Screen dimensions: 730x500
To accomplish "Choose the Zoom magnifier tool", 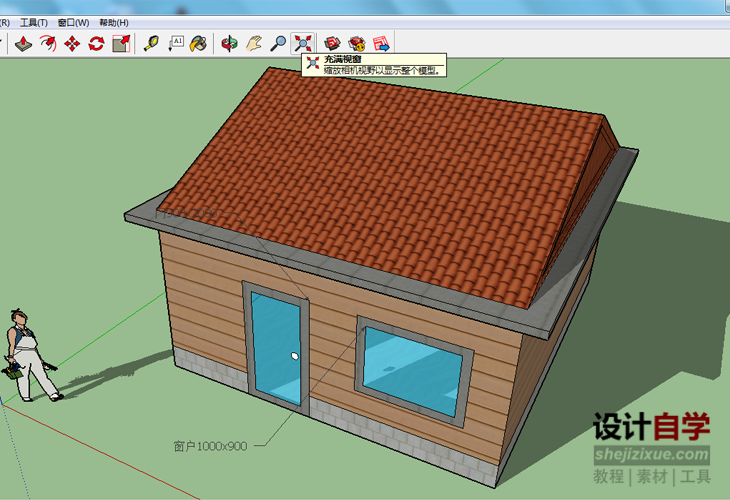I will point(279,43).
